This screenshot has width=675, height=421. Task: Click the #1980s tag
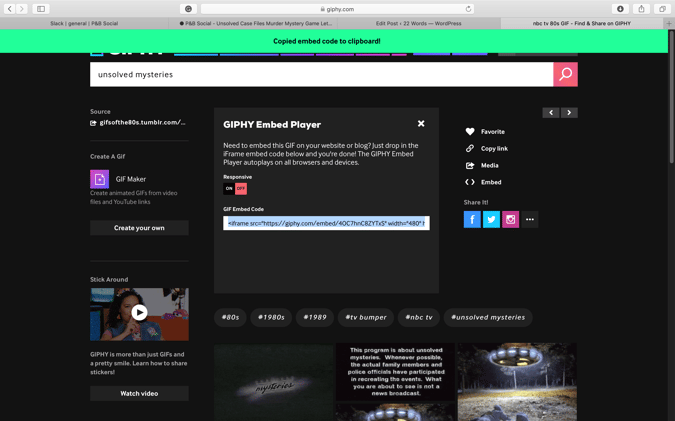coord(271,317)
